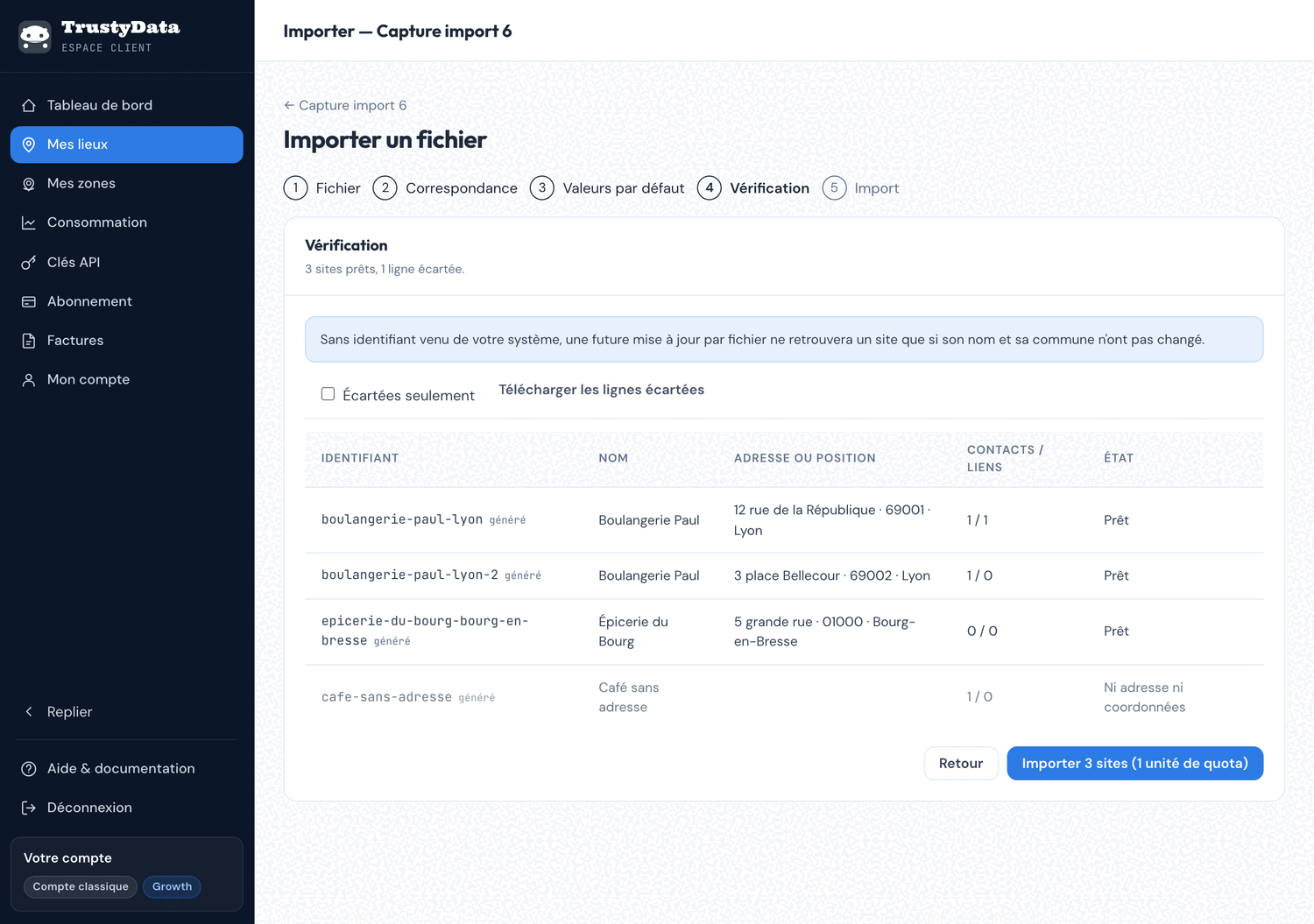Image resolution: width=1314 pixels, height=924 pixels.
Task: Open Factures in sidebar
Action: [x=126, y=341]
